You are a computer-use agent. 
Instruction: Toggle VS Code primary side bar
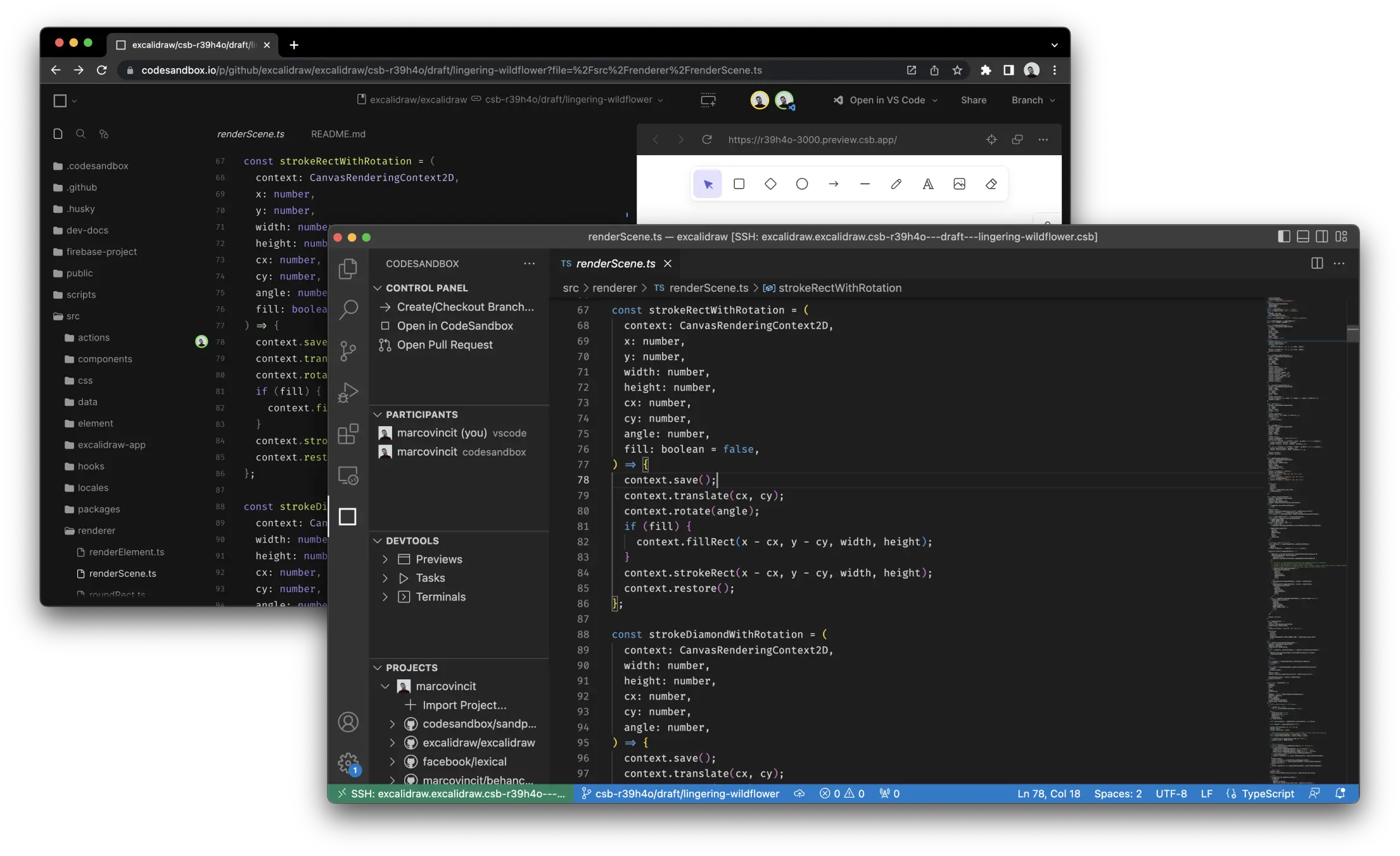pyautogui.click(x=1284, y=237)
